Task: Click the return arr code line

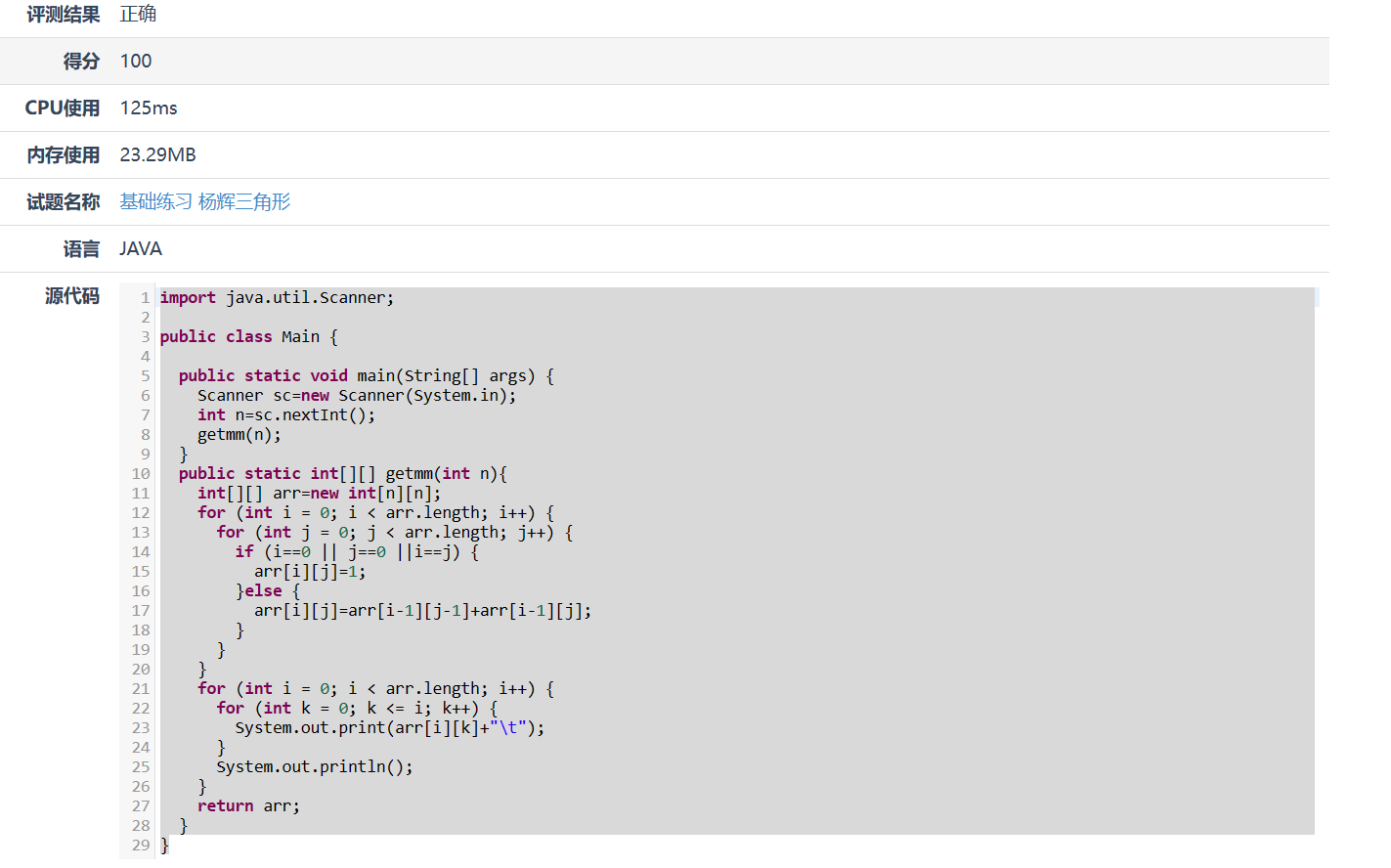Action: [x=248, y=806]
